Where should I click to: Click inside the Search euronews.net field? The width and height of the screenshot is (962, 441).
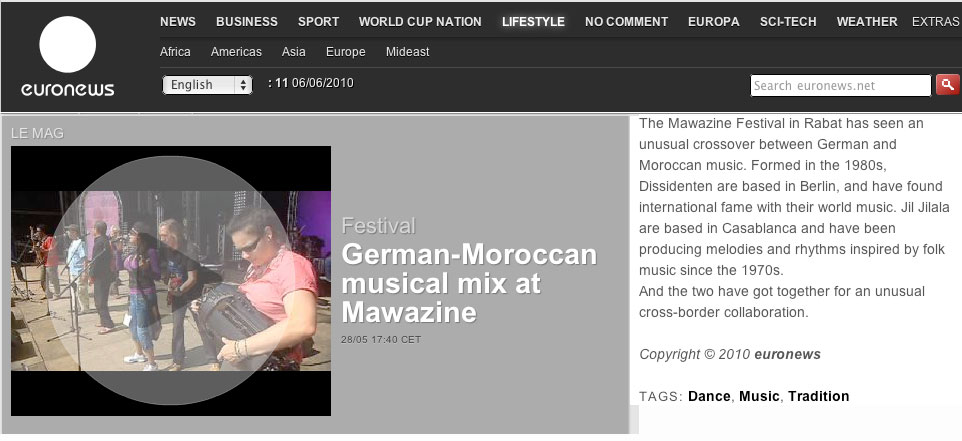point(841,85)
